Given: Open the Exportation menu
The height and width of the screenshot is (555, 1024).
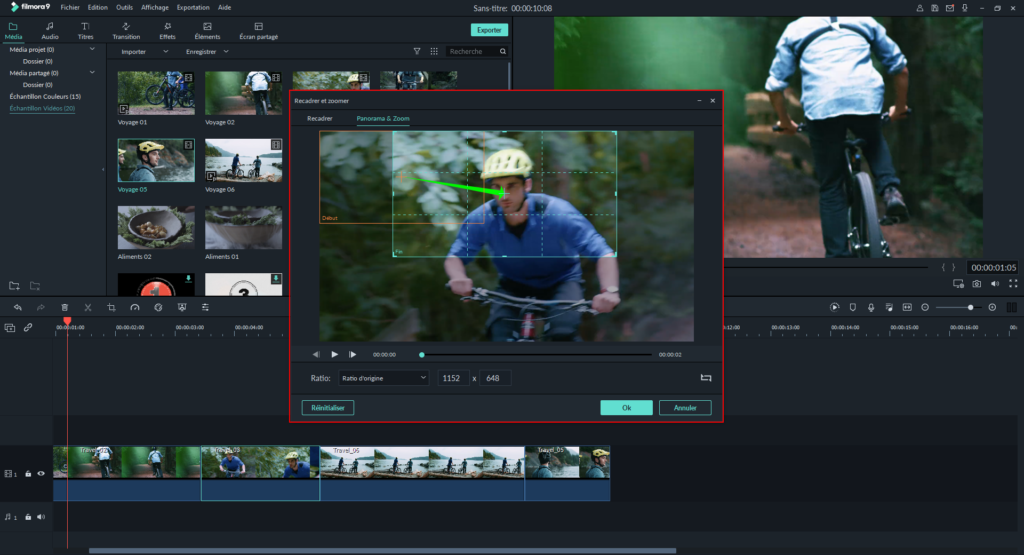Looking at the screenshot, I should (193, 8).
